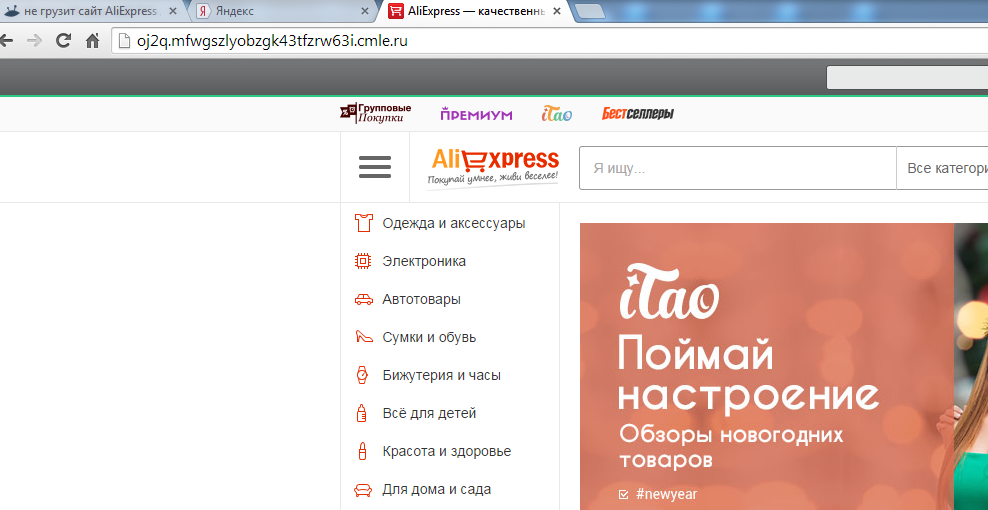Click the electronics chip icon

363,261
